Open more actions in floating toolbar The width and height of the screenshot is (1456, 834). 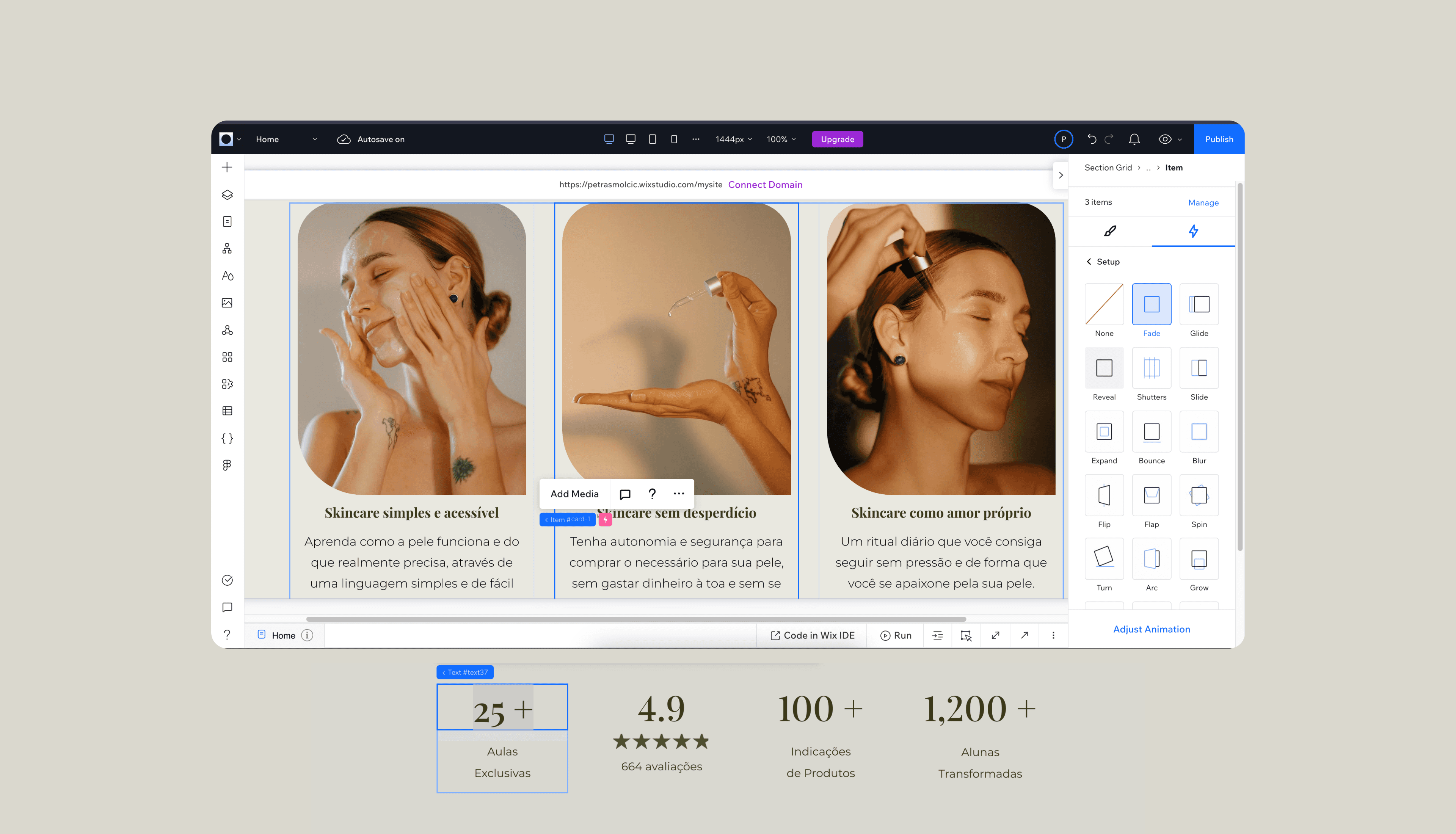click(679, 494)
